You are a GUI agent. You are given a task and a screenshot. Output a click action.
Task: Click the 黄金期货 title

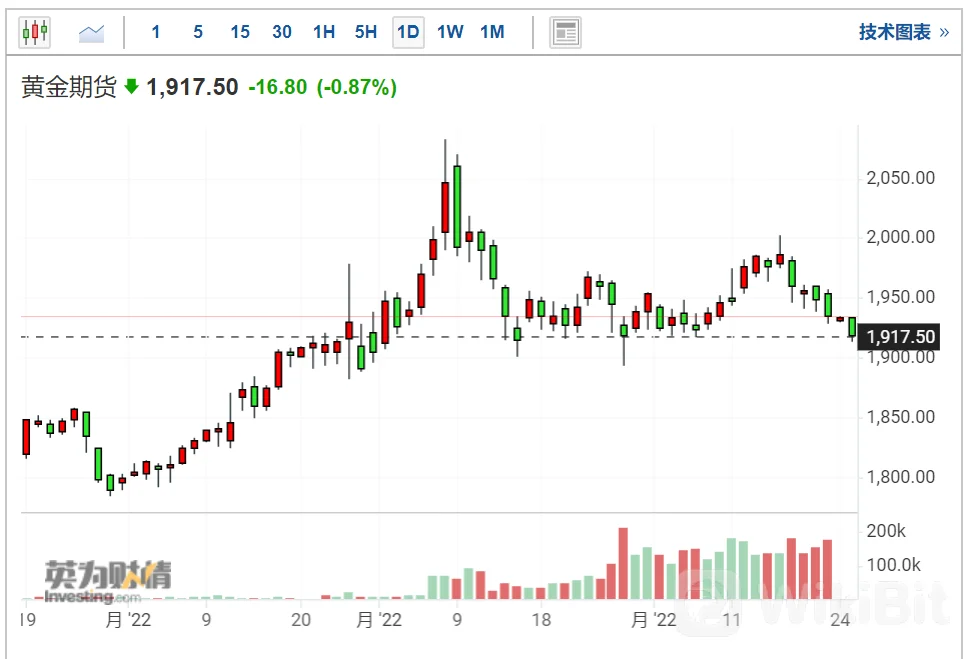coord(69,87)
